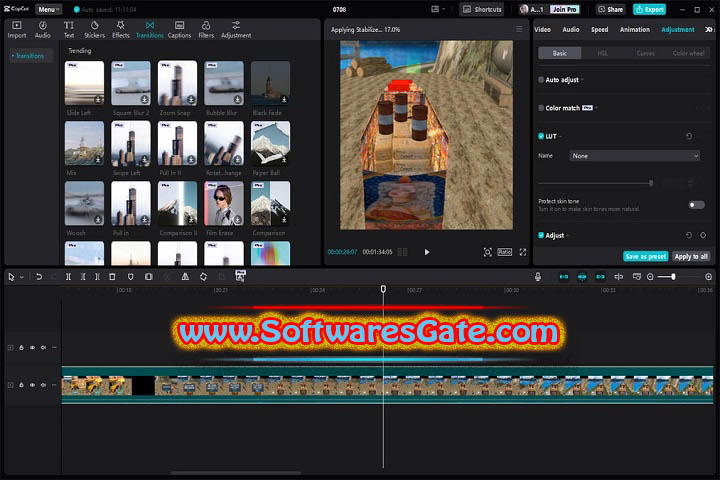The image size is (720, 480).
Task: Enable the Color match checkbox
Action: (x=541, y=108)
